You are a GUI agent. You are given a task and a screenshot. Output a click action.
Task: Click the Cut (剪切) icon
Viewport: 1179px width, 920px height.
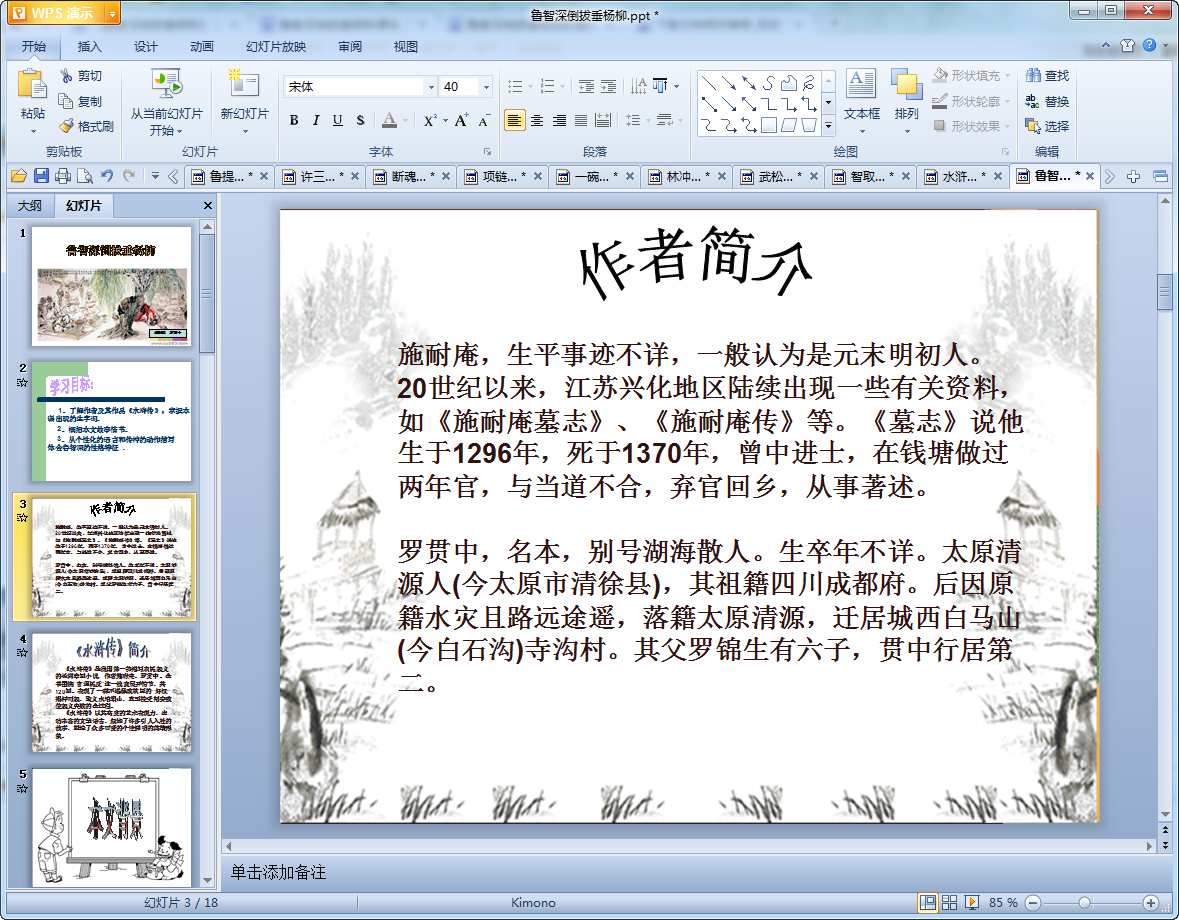point(67,76)
